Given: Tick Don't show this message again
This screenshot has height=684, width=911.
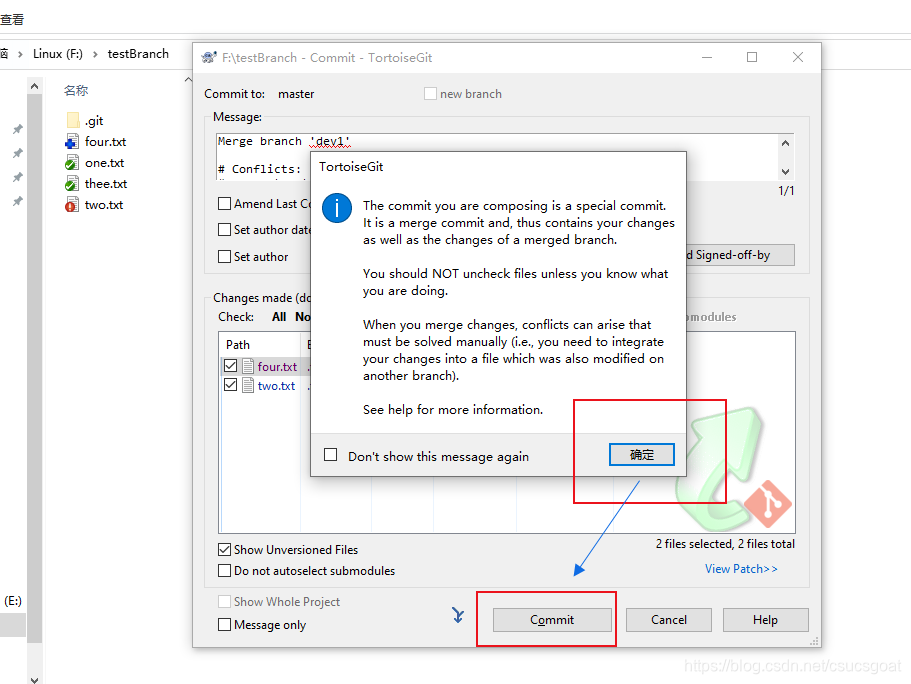Looking at the screenshot, I should [x=331, y=455].
